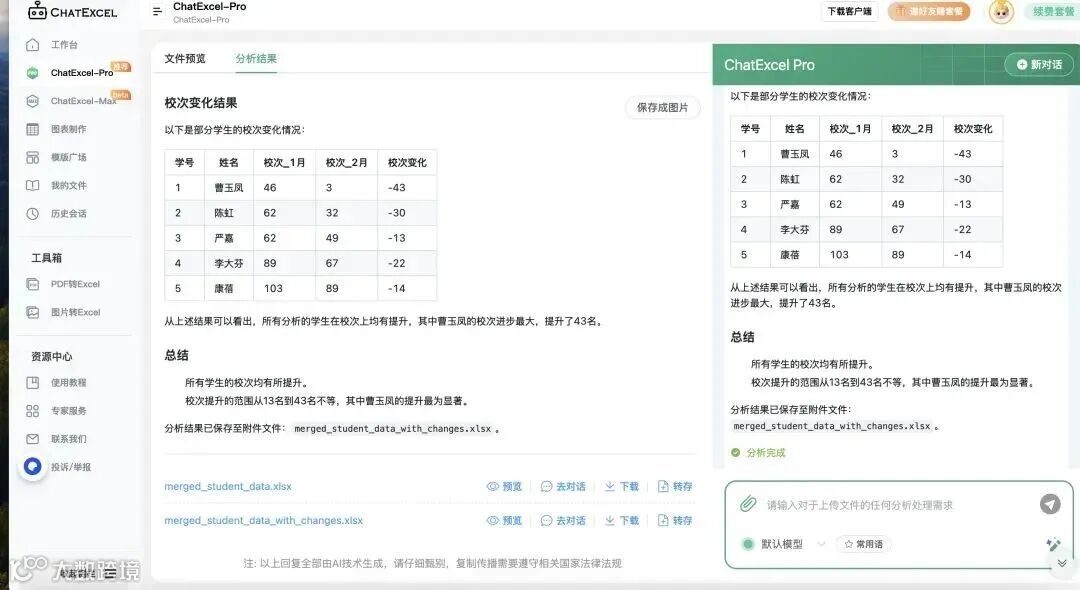Open 图表制作 chart maker
Viewport: 1080px width, 590px height.
point(68,129)
